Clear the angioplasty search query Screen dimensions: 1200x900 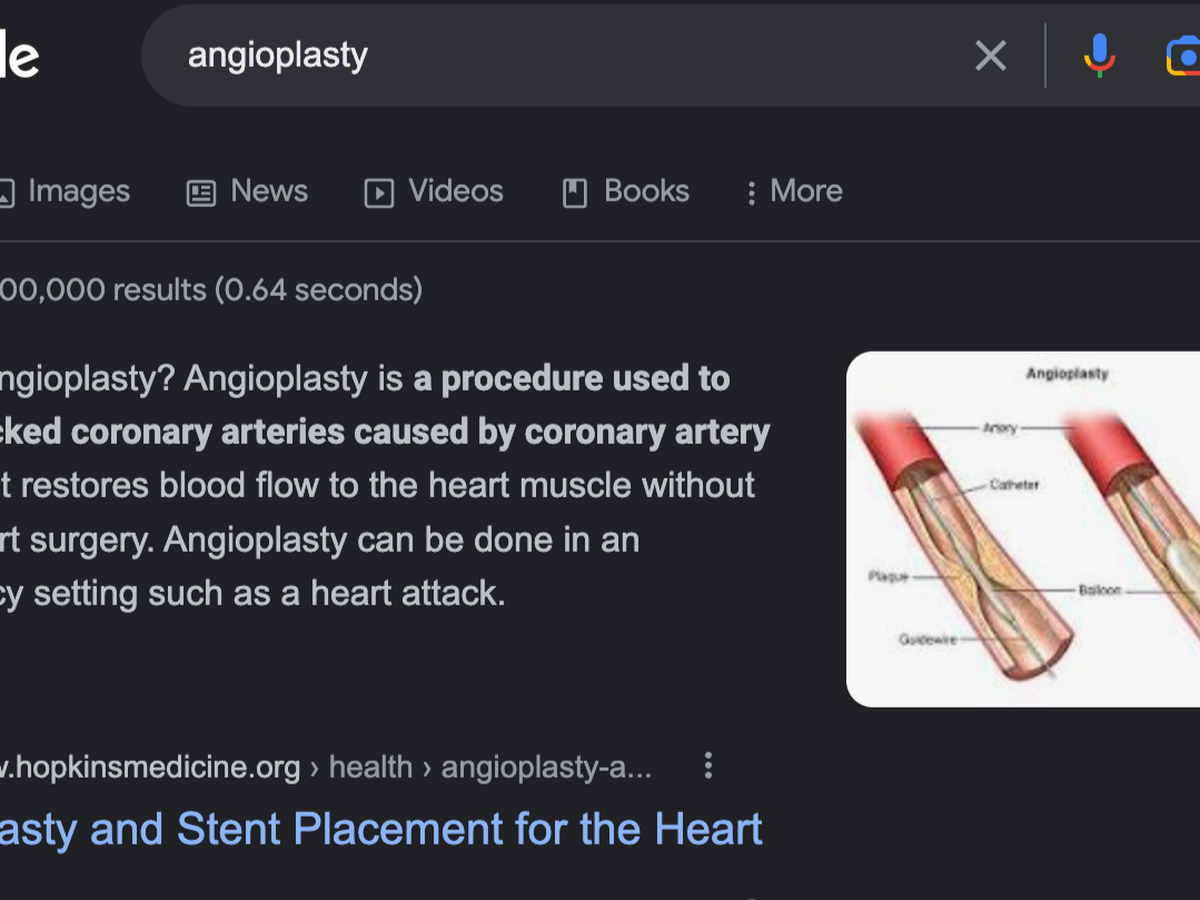(x=990, y=56)
